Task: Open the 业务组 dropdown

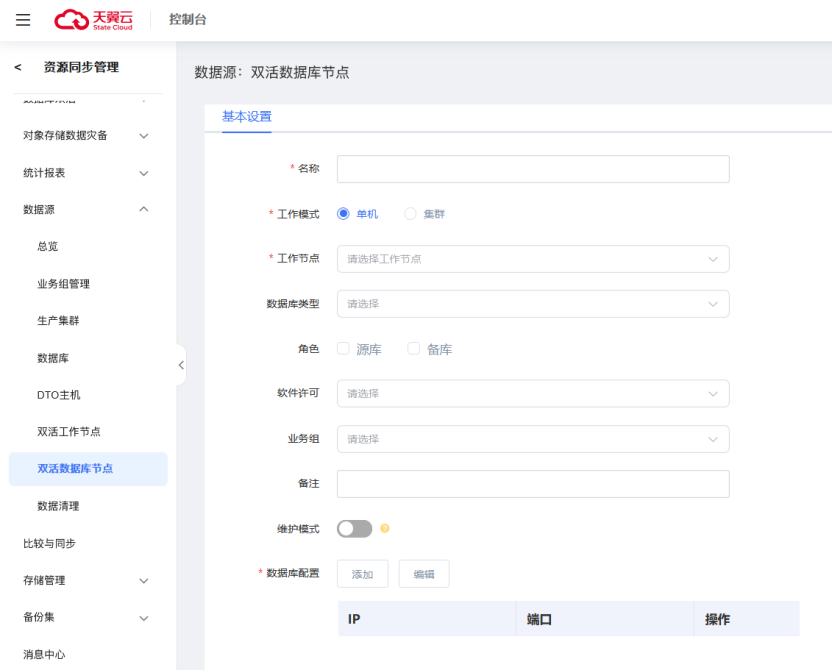Action: (x=533, y=439)
